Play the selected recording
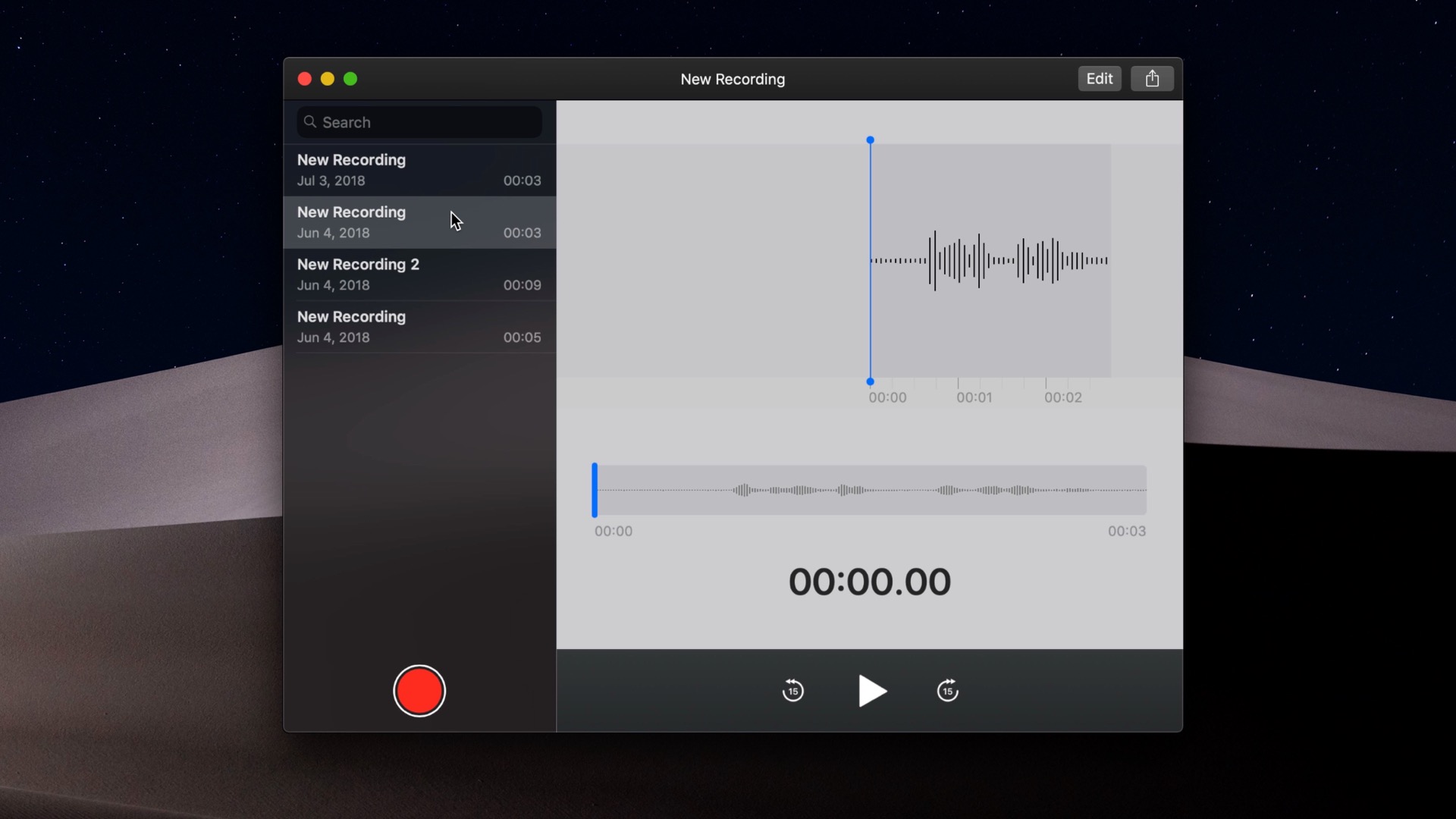 [871, 691]
